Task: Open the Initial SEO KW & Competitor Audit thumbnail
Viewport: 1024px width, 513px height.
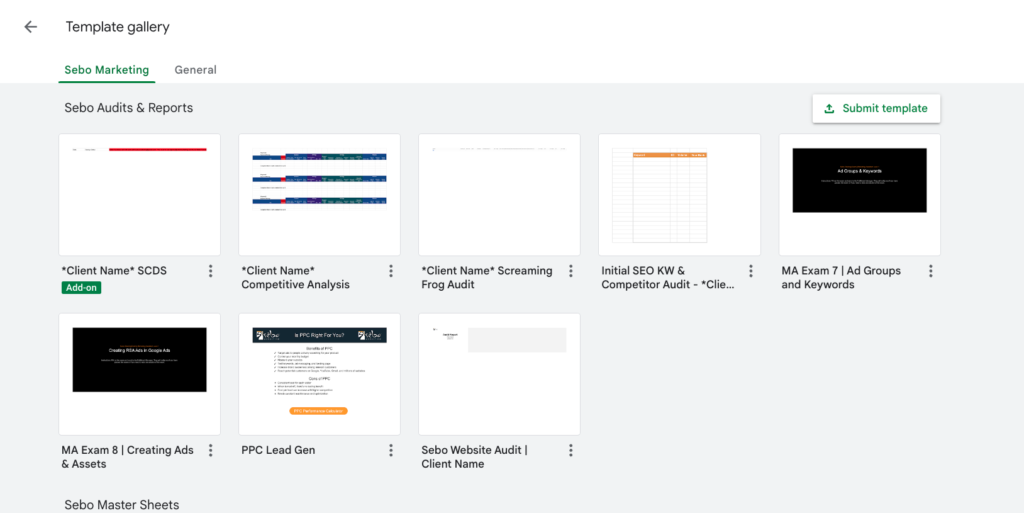Action: [680, 195]
